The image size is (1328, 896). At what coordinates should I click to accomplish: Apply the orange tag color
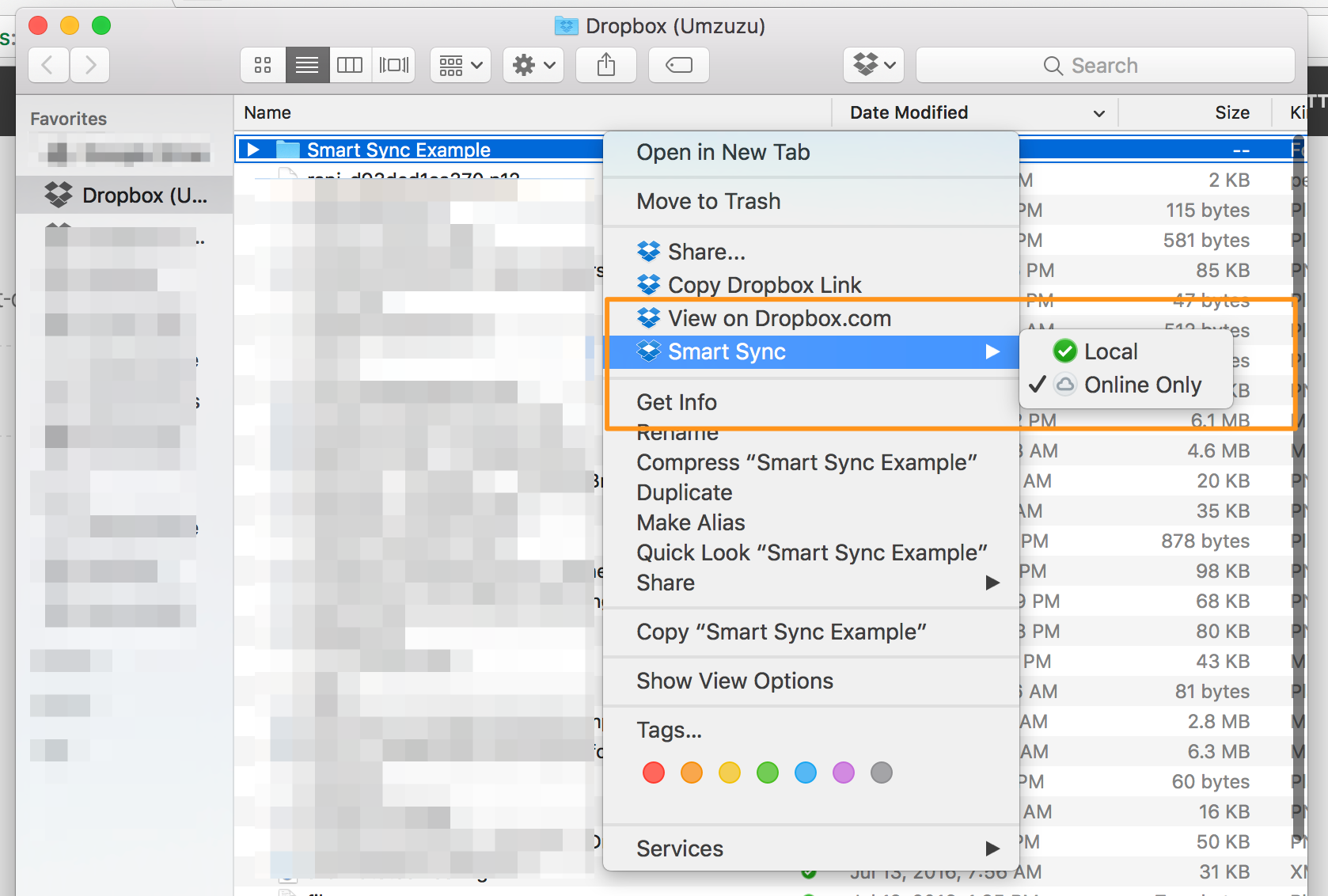692,773
